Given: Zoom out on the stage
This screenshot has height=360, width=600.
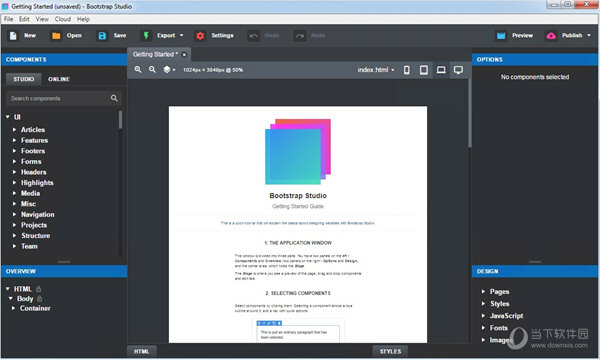Looking at the screenshot, I should pyautogui.click(x=152, y=70).
